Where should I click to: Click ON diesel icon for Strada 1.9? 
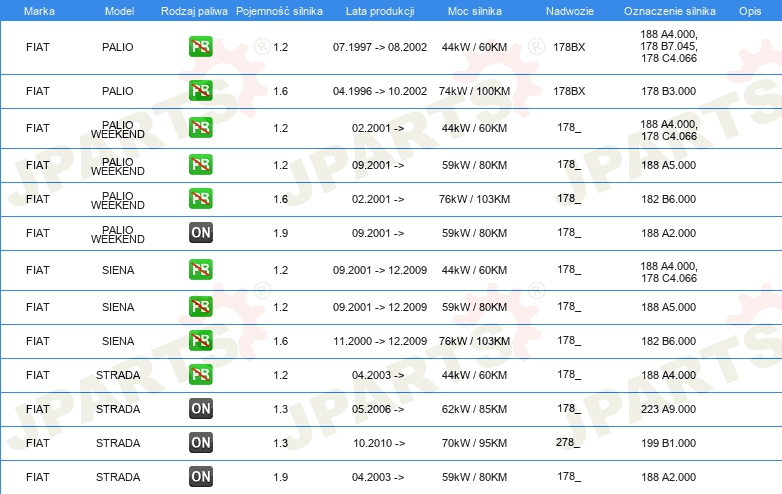click(x=200, y=477)
